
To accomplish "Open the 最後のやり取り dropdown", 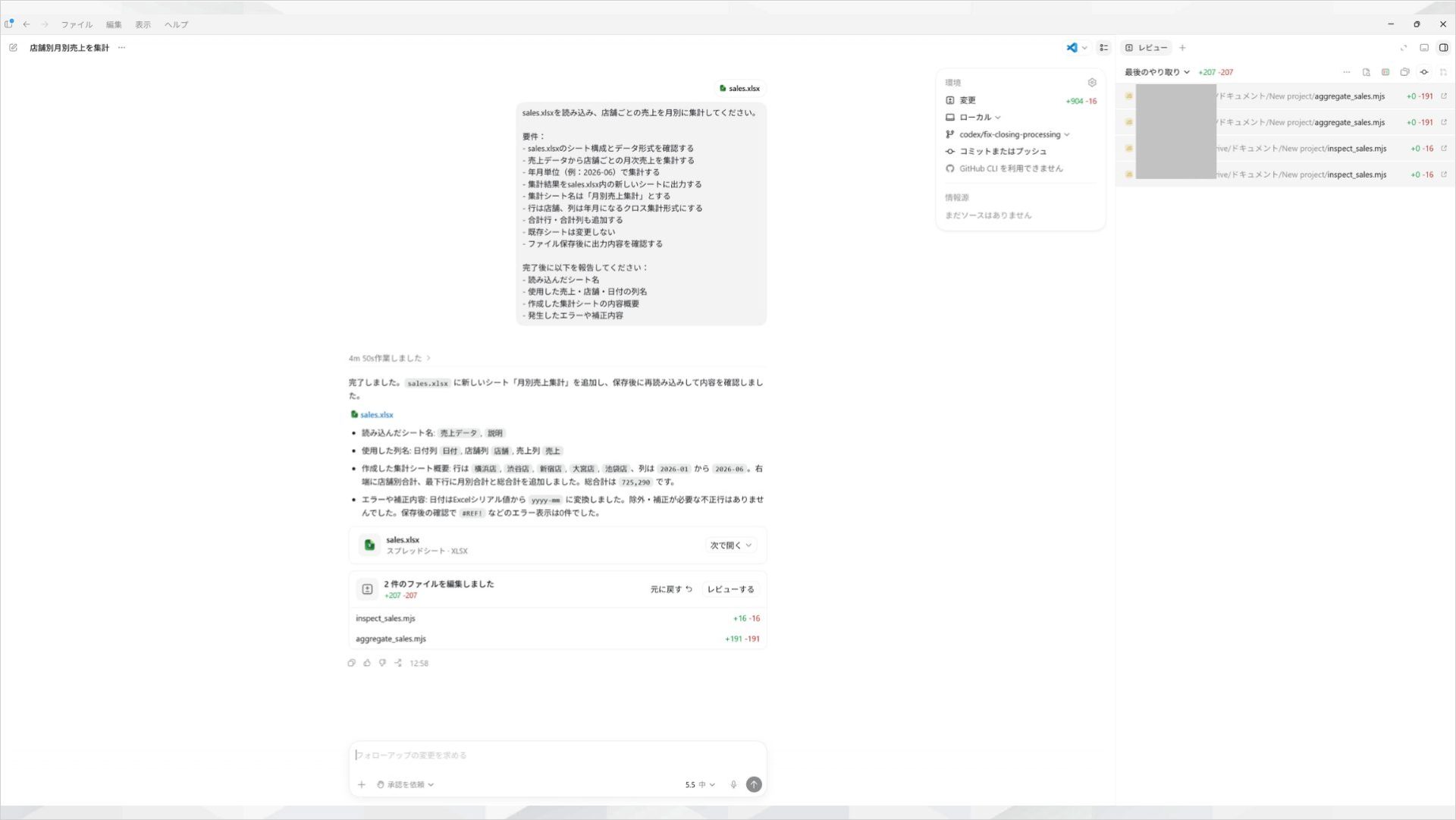I will pos(1157,72).
